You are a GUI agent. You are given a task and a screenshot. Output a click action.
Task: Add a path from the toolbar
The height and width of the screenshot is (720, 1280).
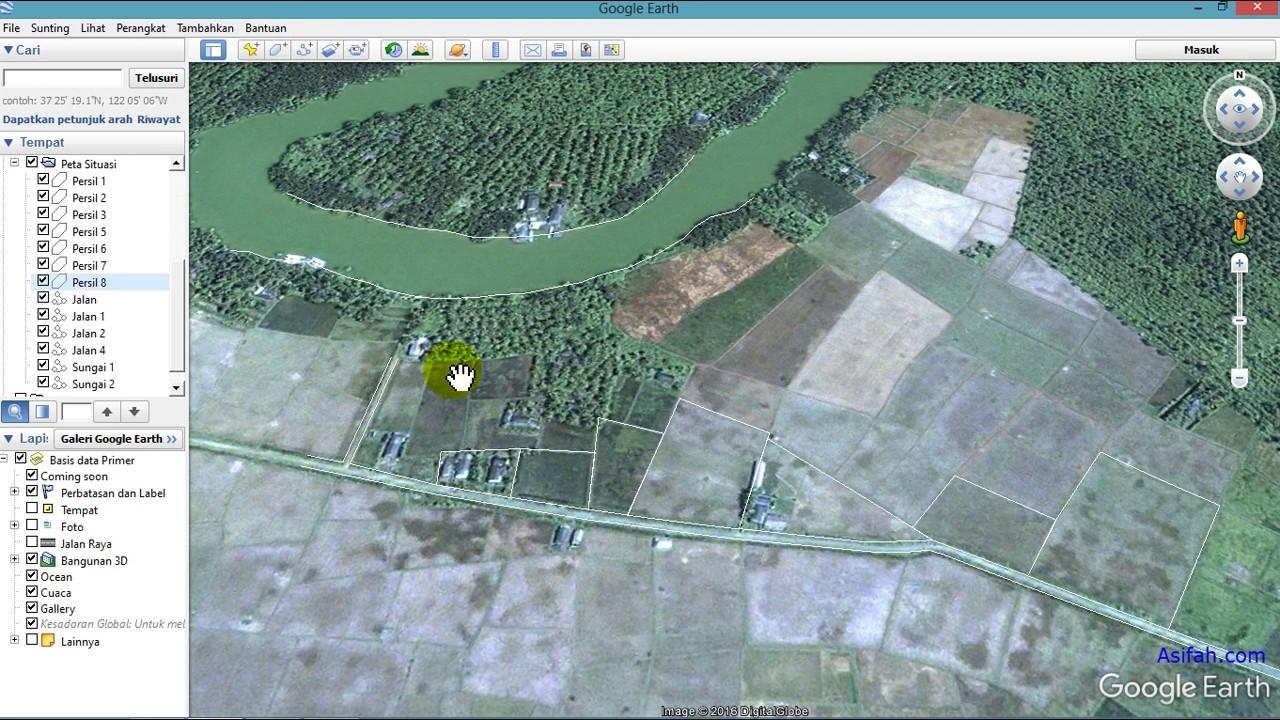point(304,50)
